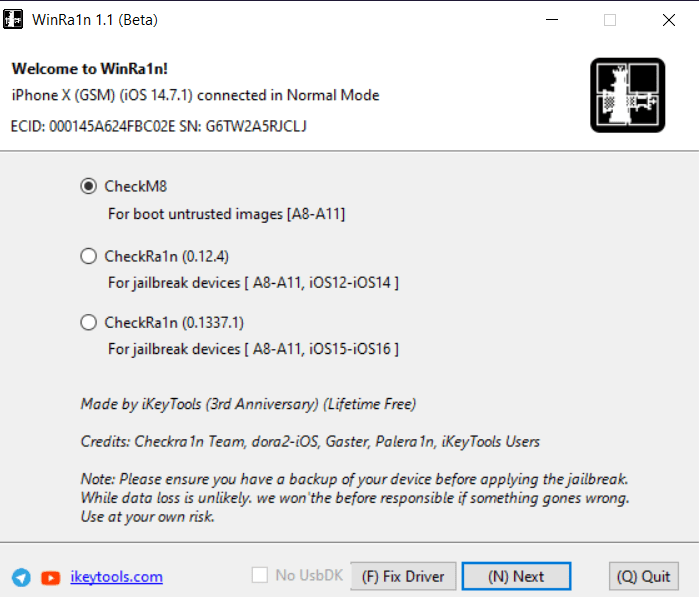
Task: Click the ECID and serial number line
Action: 159,126
